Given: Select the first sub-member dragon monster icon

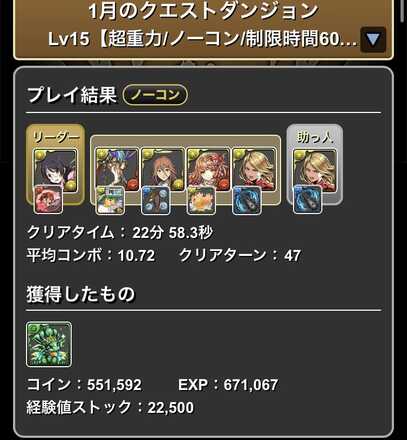Looking at the screenshot, I should pyautogui.click(x=117, y=170).
